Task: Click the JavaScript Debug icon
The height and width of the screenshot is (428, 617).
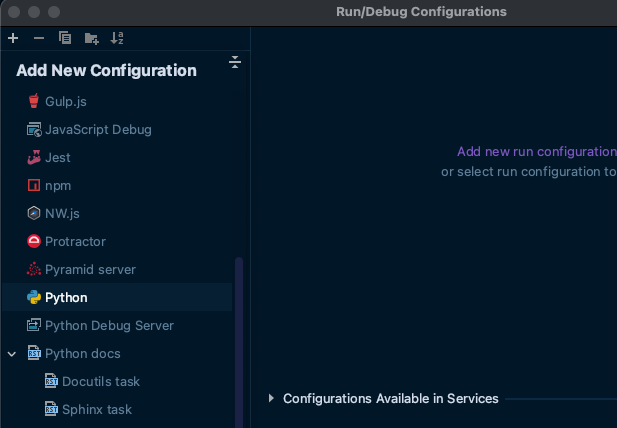Action: tap(34, 129)
